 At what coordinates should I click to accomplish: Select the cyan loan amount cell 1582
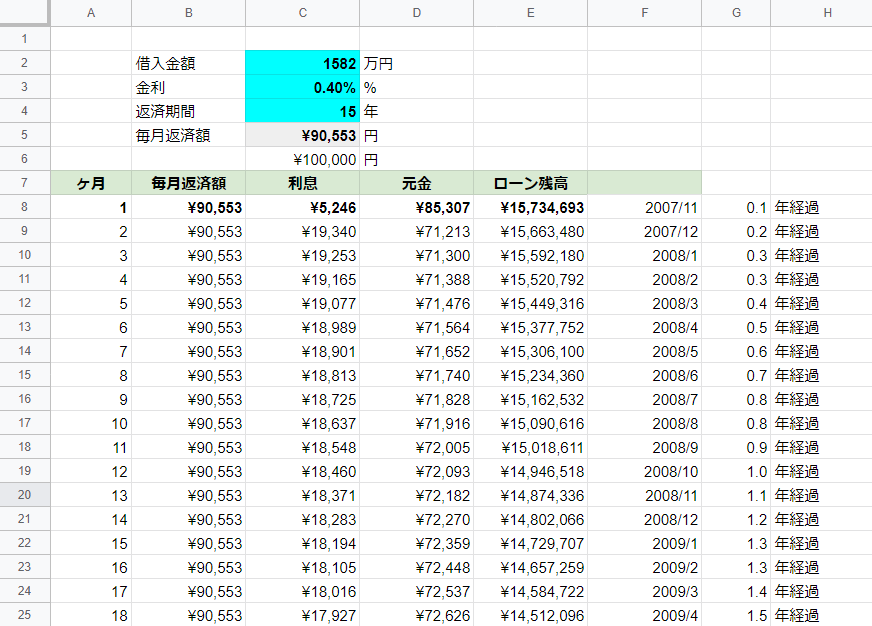tap(302, 63)
